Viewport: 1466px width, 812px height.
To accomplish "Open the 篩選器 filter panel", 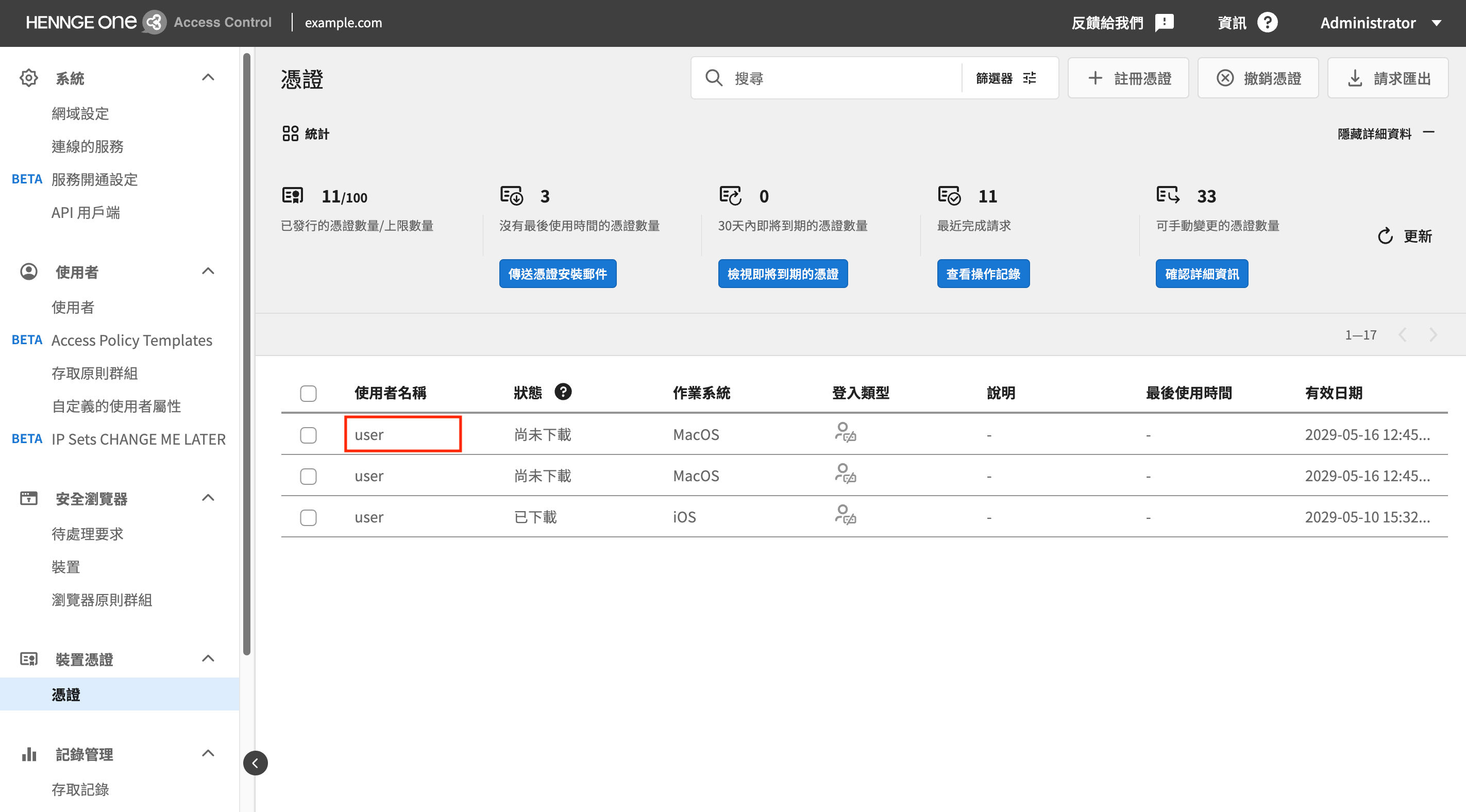I will point(1006,78).
